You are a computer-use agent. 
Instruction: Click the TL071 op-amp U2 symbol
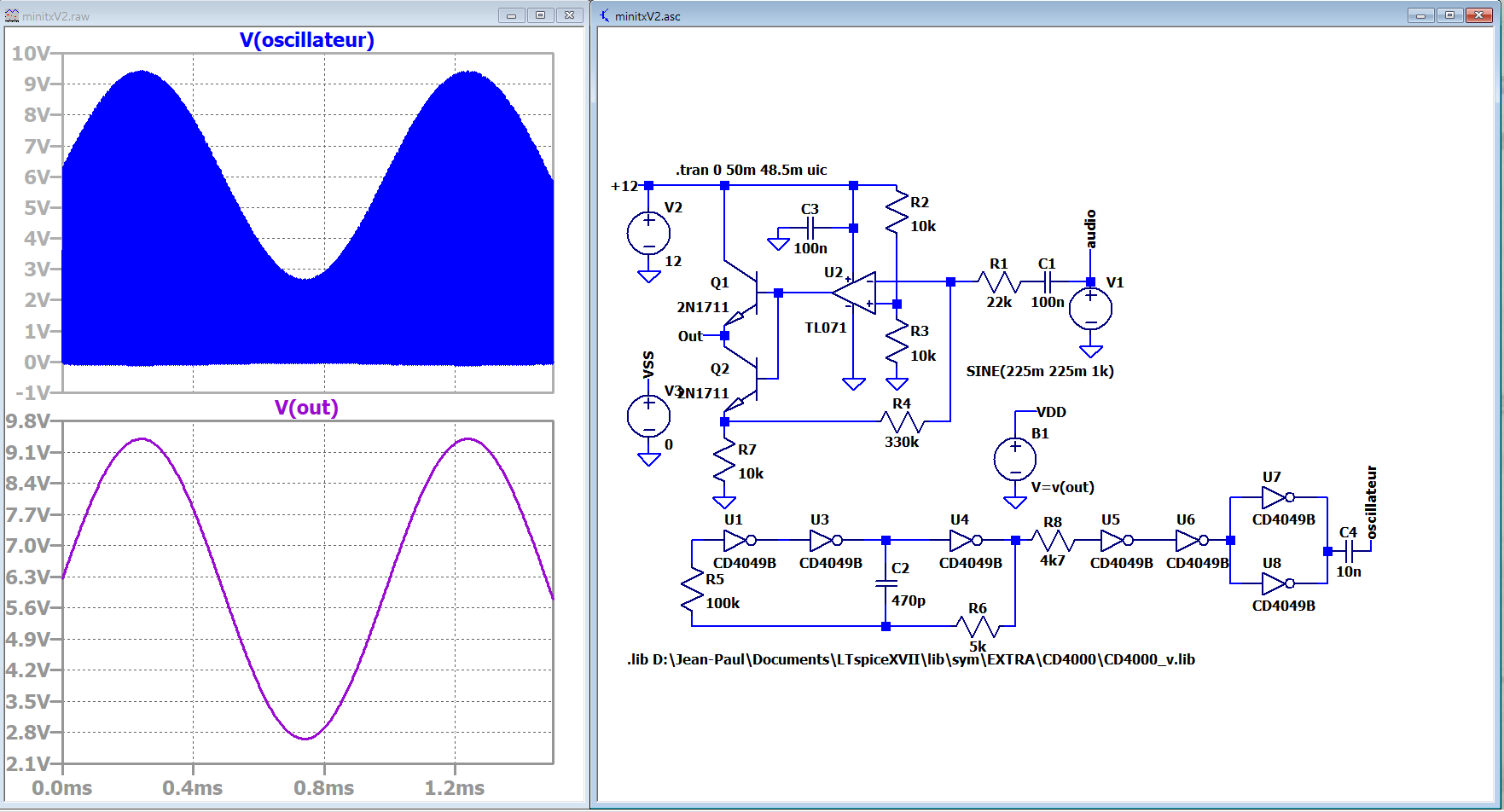856,293
